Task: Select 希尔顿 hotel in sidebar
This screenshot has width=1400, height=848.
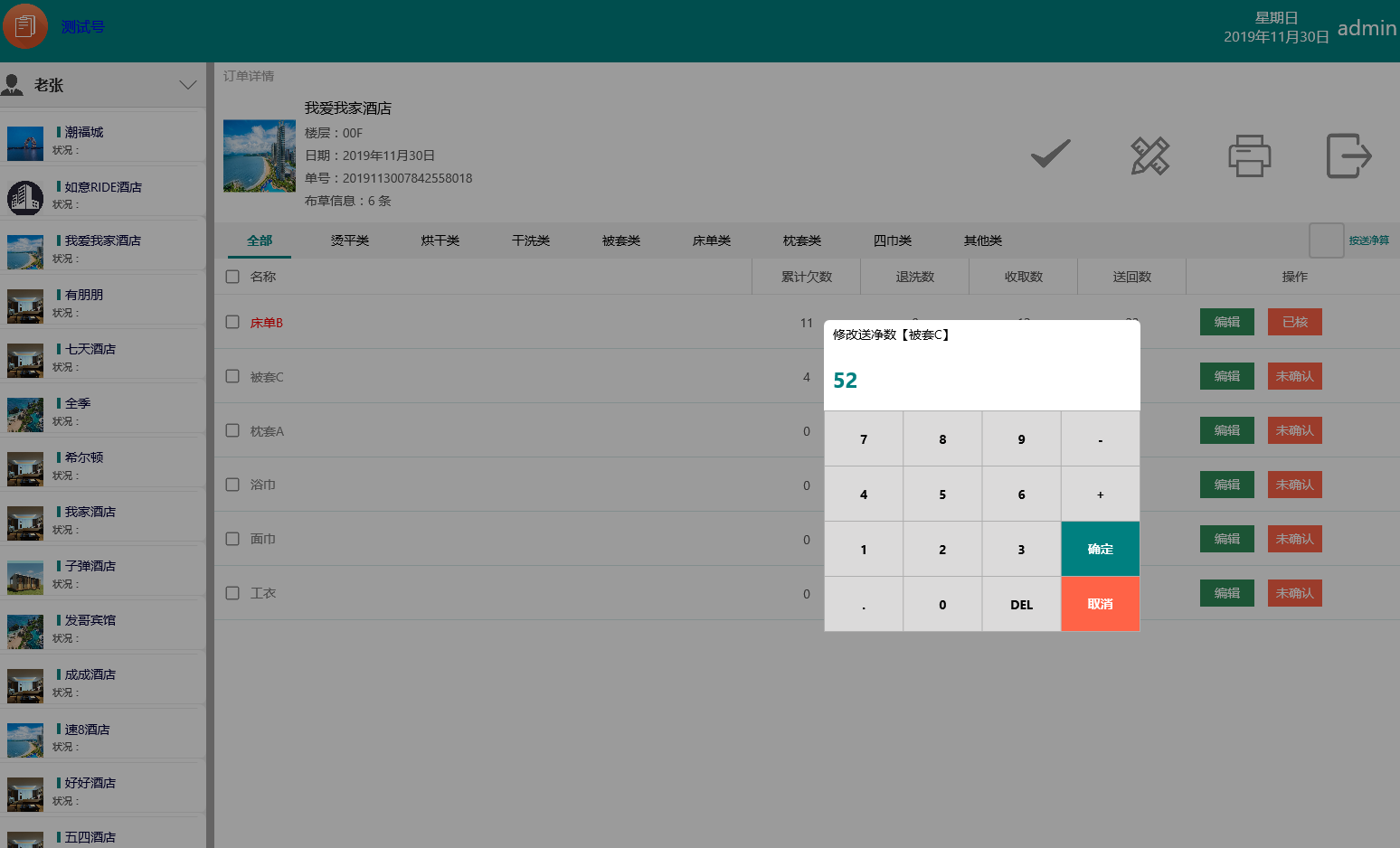Action: click(103, 466)
